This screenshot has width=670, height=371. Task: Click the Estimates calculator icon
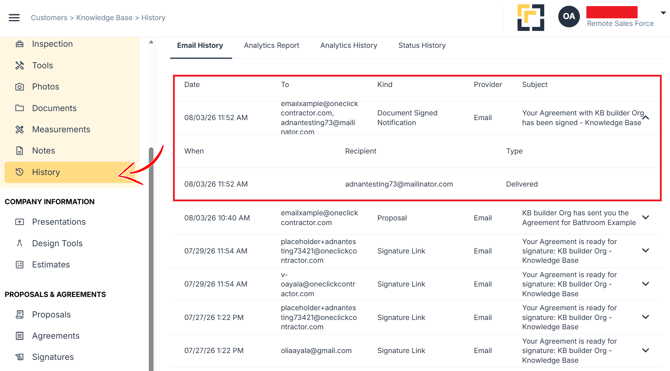point(20,265)
